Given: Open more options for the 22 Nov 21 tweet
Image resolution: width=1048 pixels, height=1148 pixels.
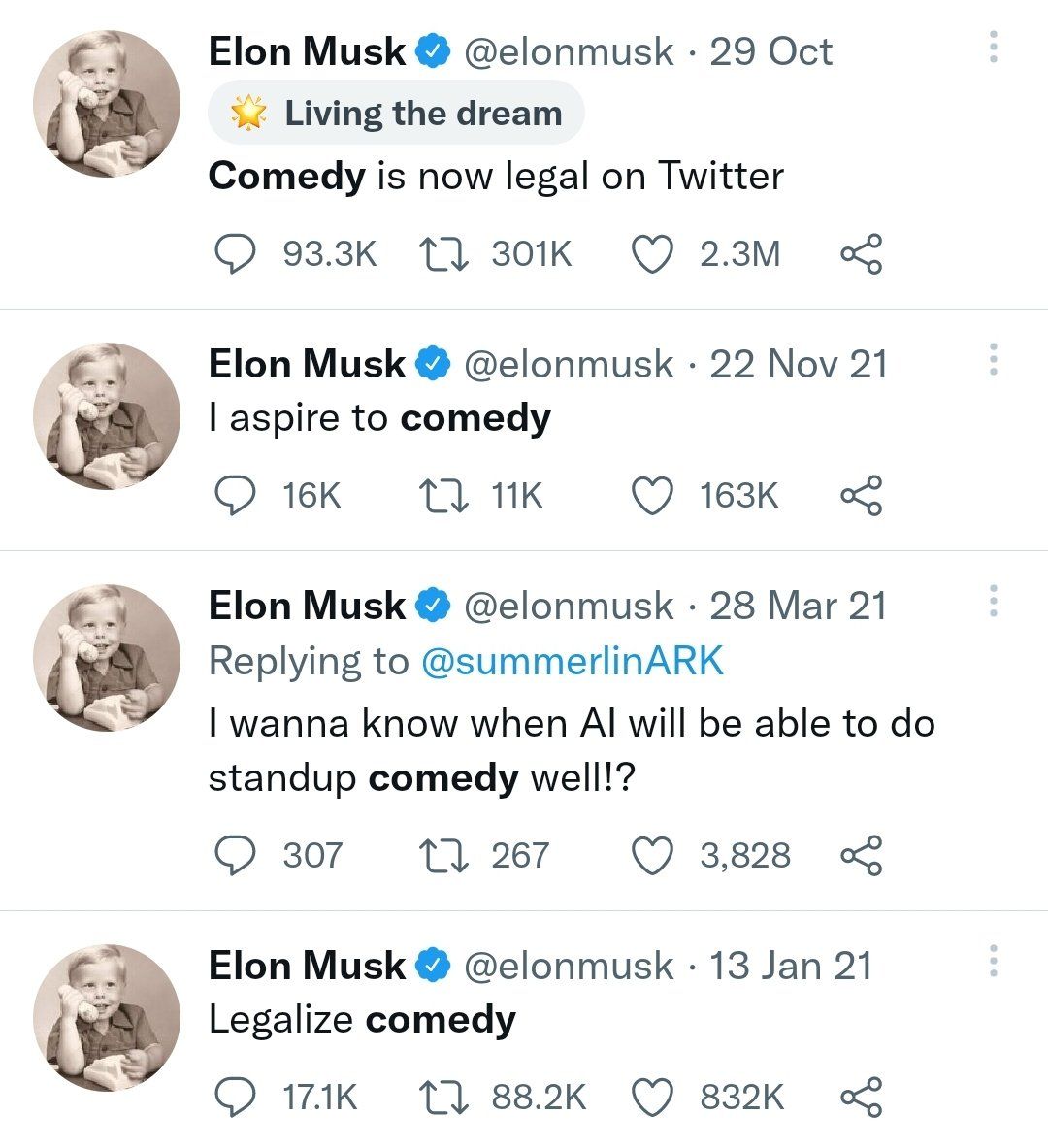Looking at the screenshot, I should point(993,360).
